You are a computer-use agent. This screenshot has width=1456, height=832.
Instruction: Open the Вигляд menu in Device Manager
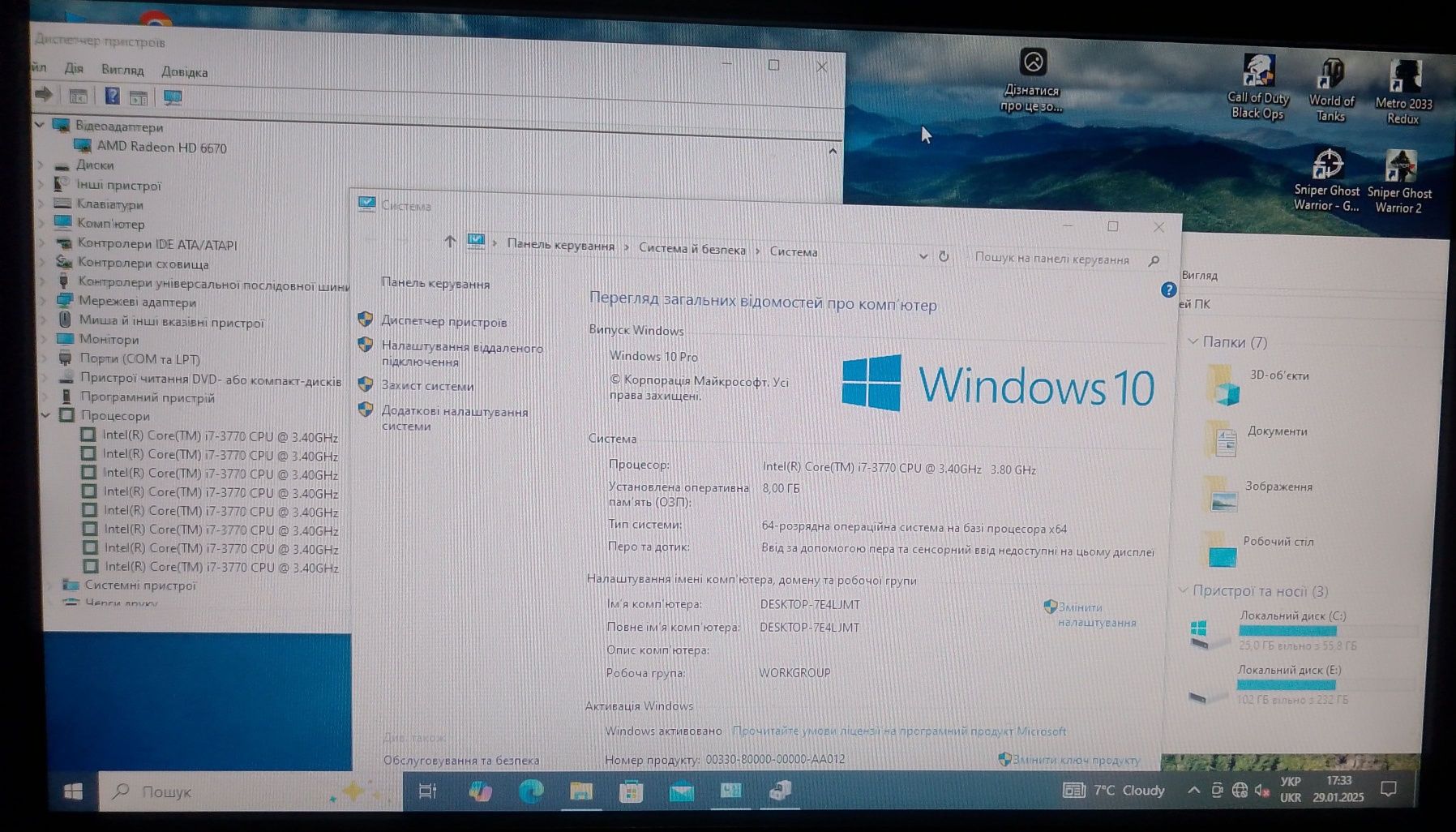point(122,70)
